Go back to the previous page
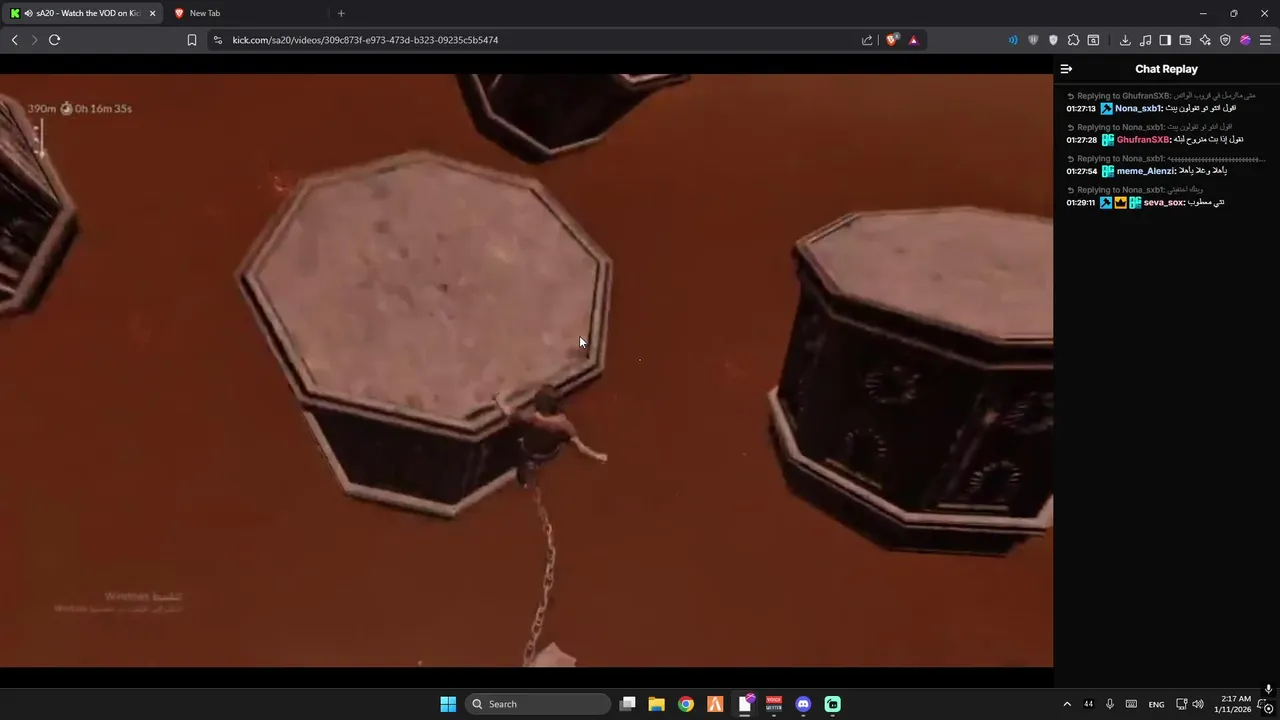Screen dimensions: 1280x720 click(x=14, y=40)
